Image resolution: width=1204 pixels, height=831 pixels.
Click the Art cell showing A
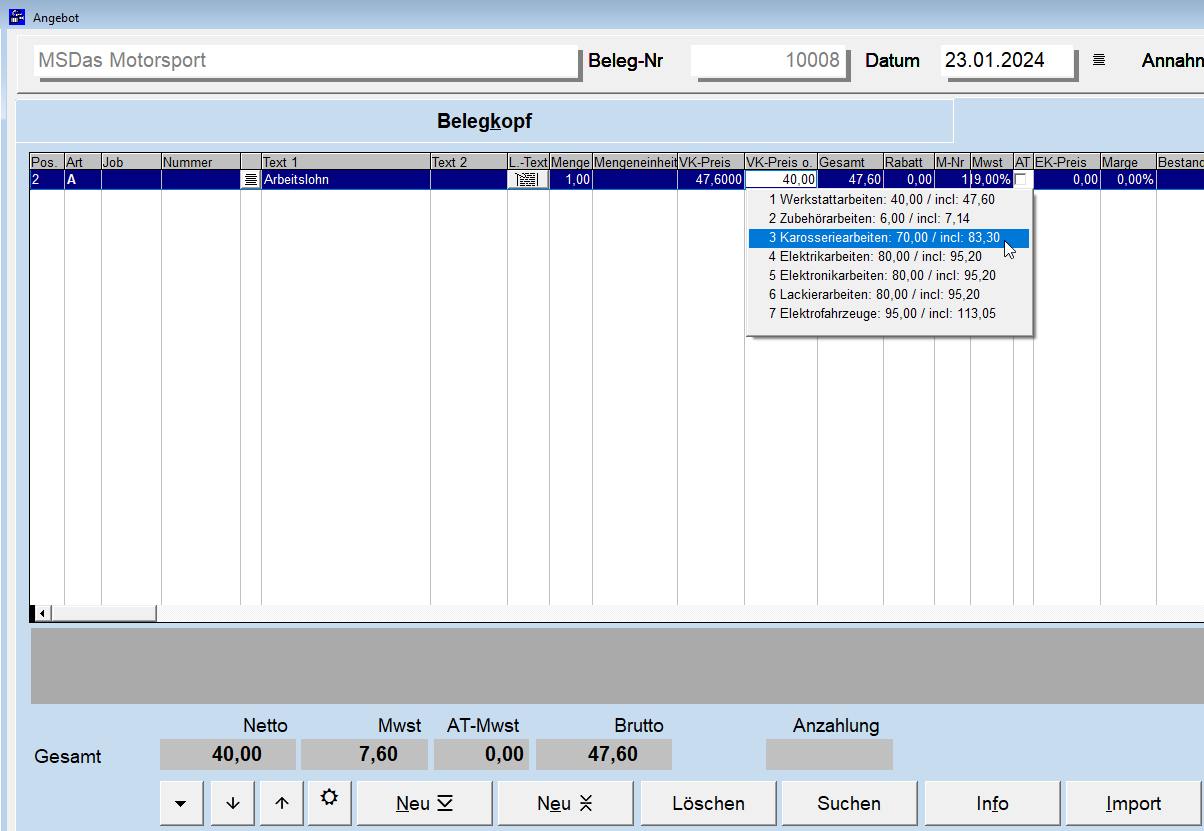click(x=83, y=180)
